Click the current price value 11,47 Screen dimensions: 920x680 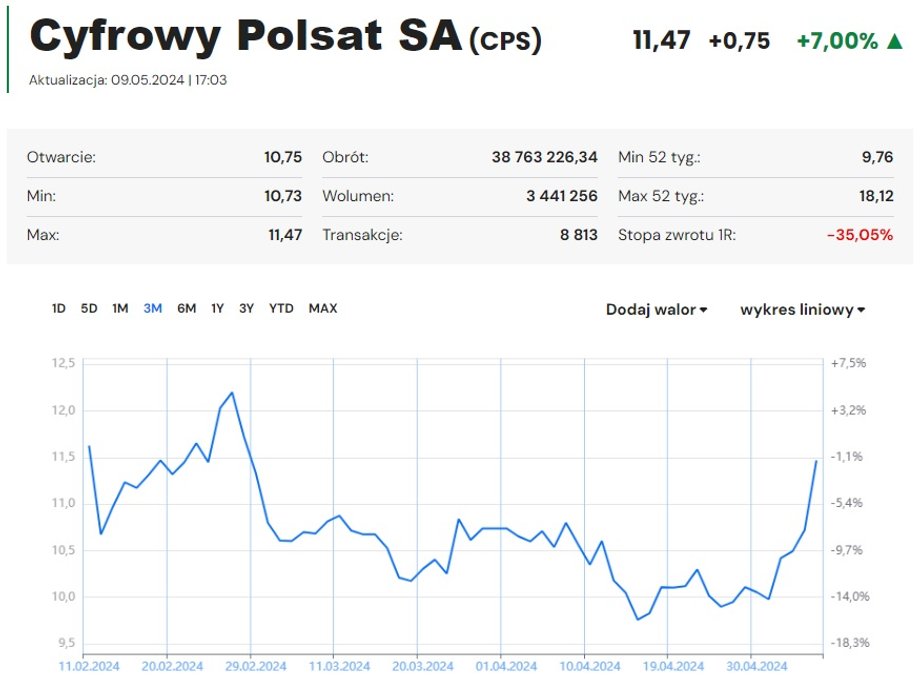660,41
